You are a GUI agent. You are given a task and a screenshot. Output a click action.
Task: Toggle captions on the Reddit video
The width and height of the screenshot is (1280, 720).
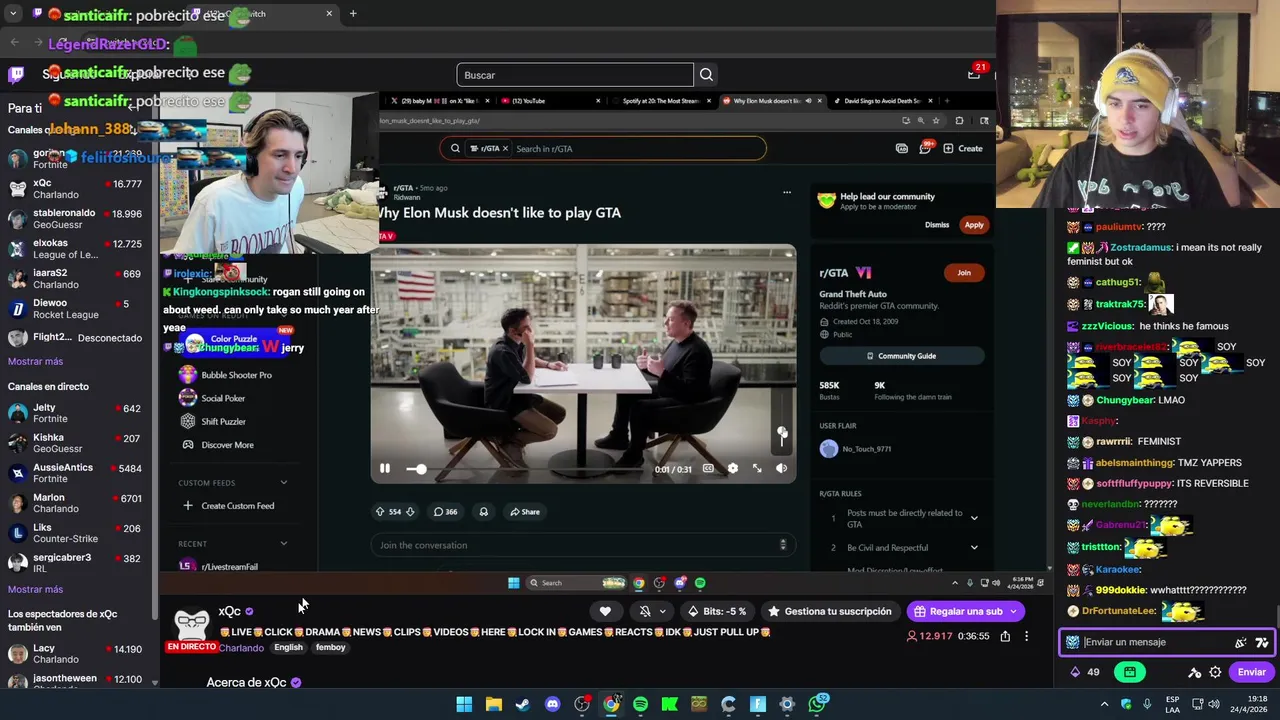[x=708, y=468]
